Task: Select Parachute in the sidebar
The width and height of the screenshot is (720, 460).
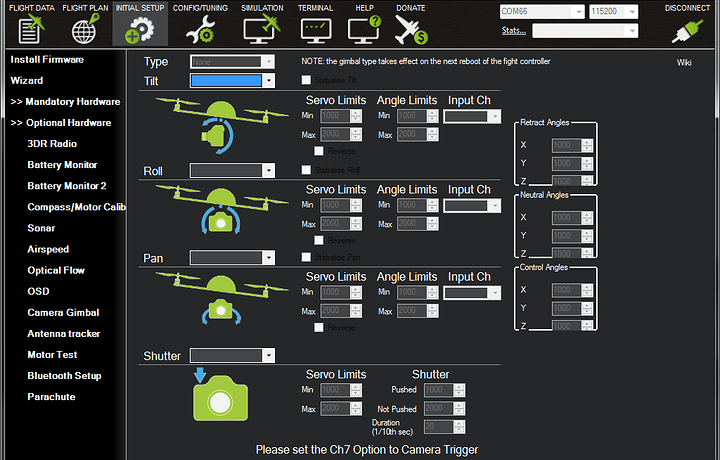Action: click(x=51, y=397)
